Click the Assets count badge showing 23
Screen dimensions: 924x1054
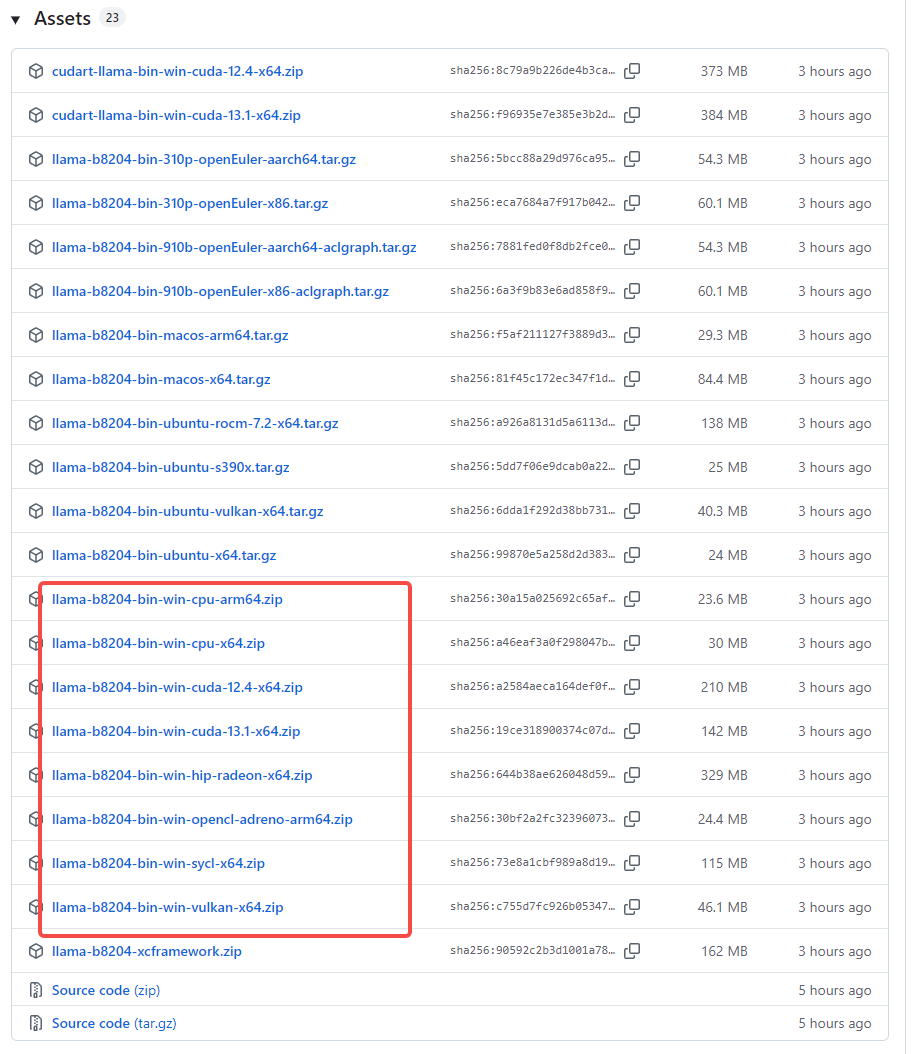[x=112, y=18]
